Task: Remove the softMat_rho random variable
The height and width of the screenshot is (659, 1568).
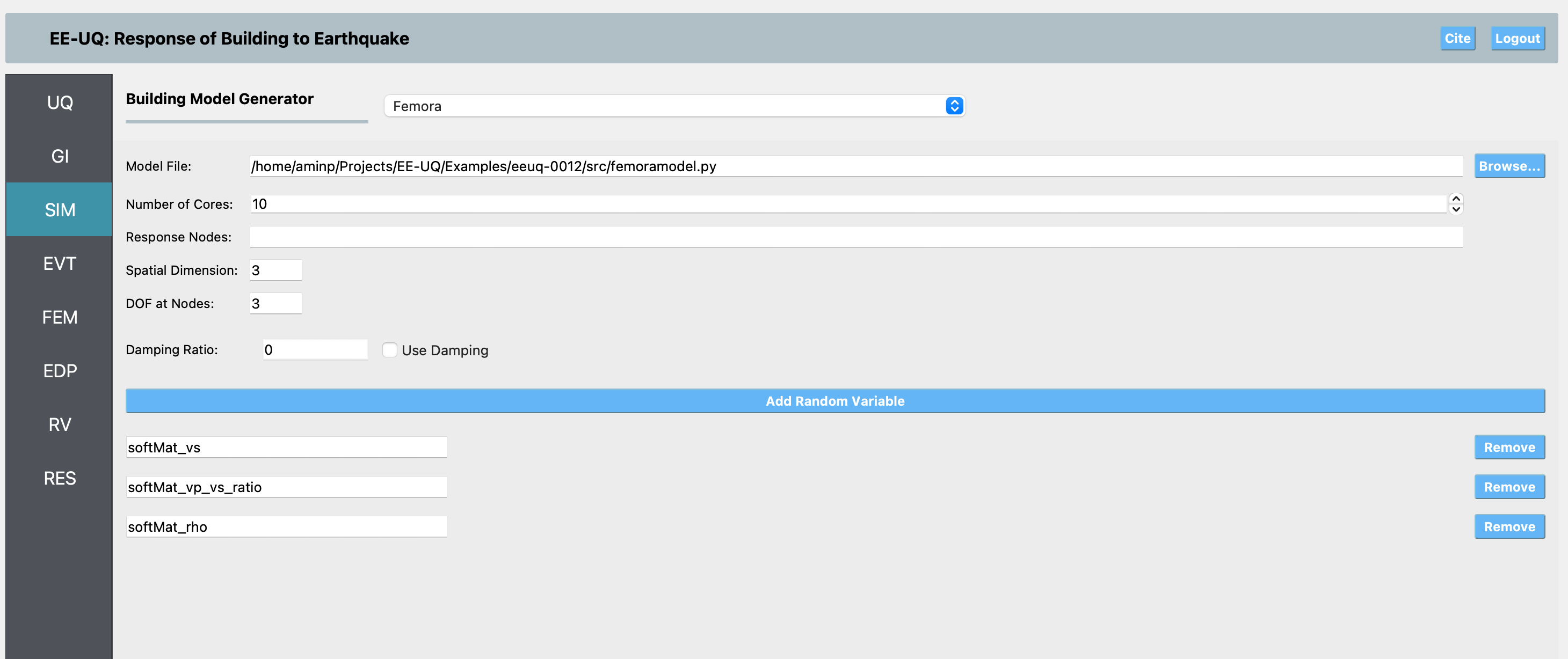Action: (x=1509, y=526)
